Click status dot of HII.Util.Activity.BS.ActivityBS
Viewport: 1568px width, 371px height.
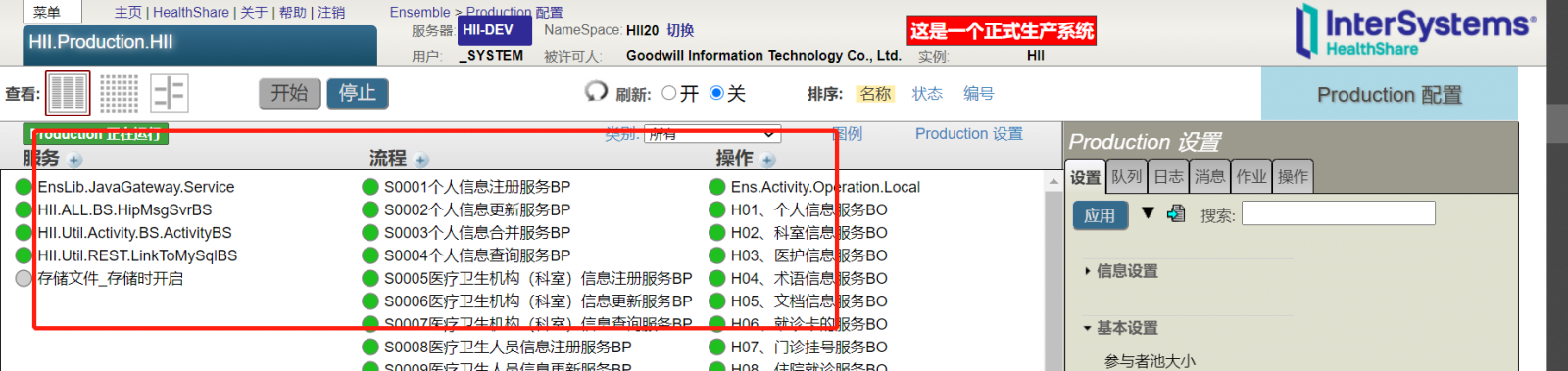[x=24, y=232]
